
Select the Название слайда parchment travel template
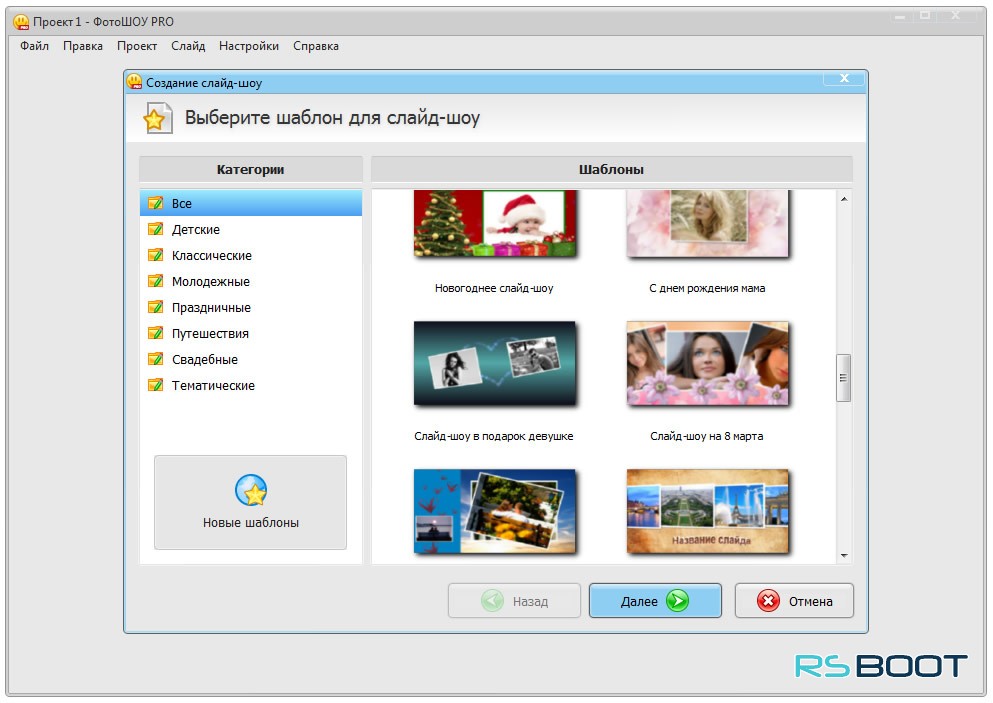(707, 511)
